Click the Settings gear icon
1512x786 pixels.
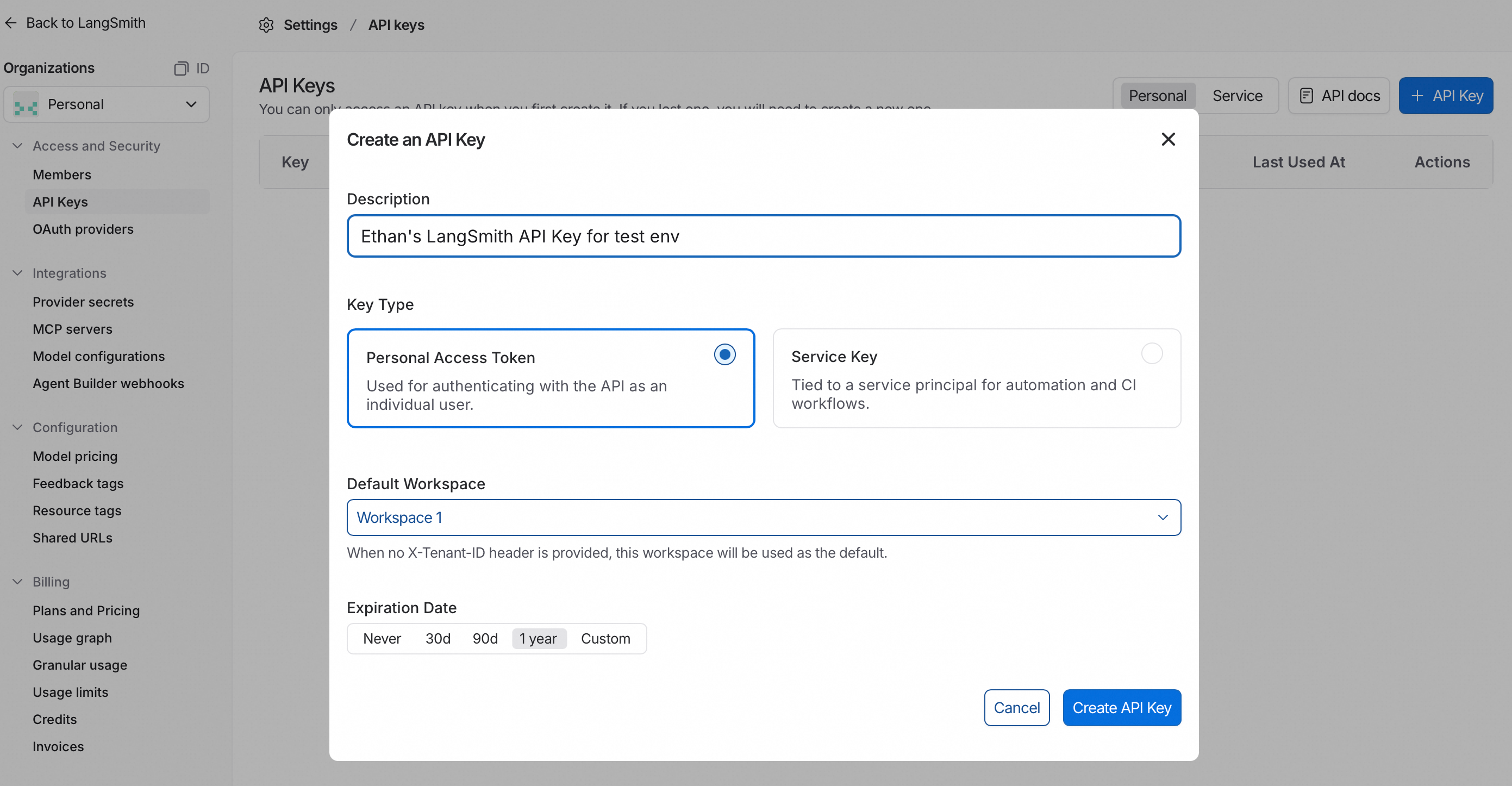click(x=266, y=24)
